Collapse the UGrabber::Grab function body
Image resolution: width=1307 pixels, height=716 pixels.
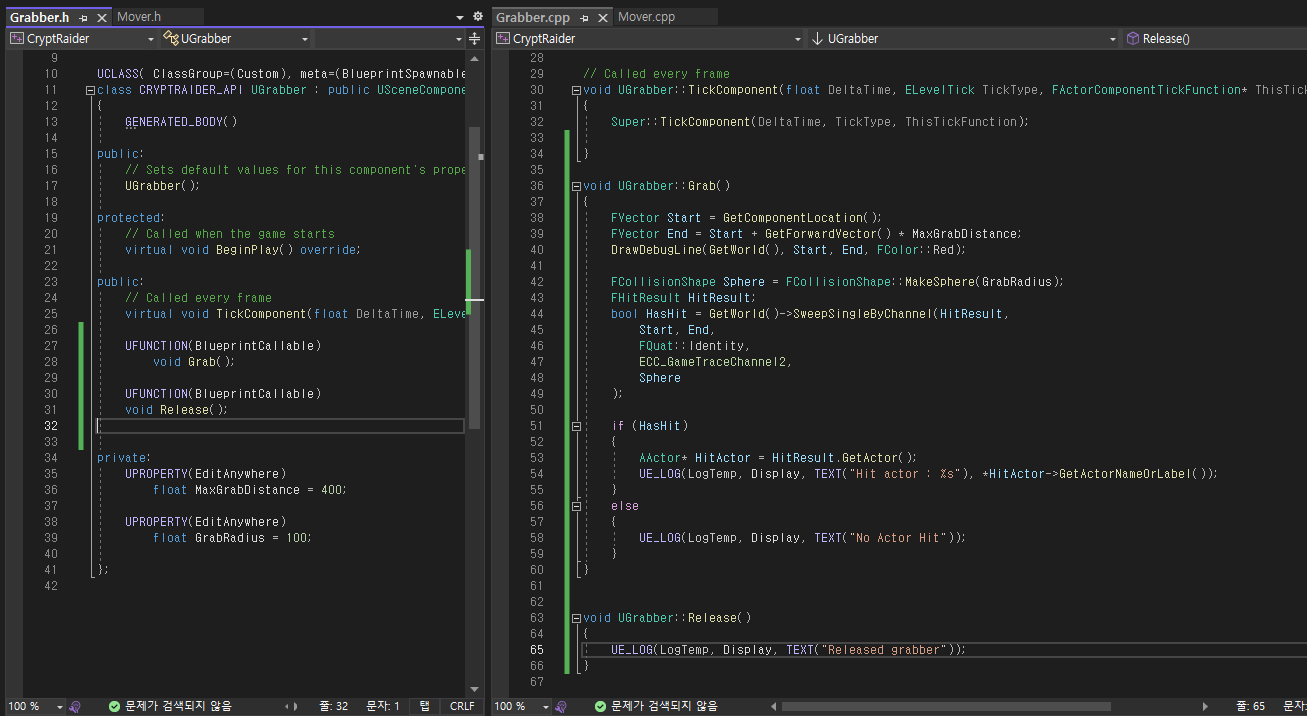click(x=576, y=186)
